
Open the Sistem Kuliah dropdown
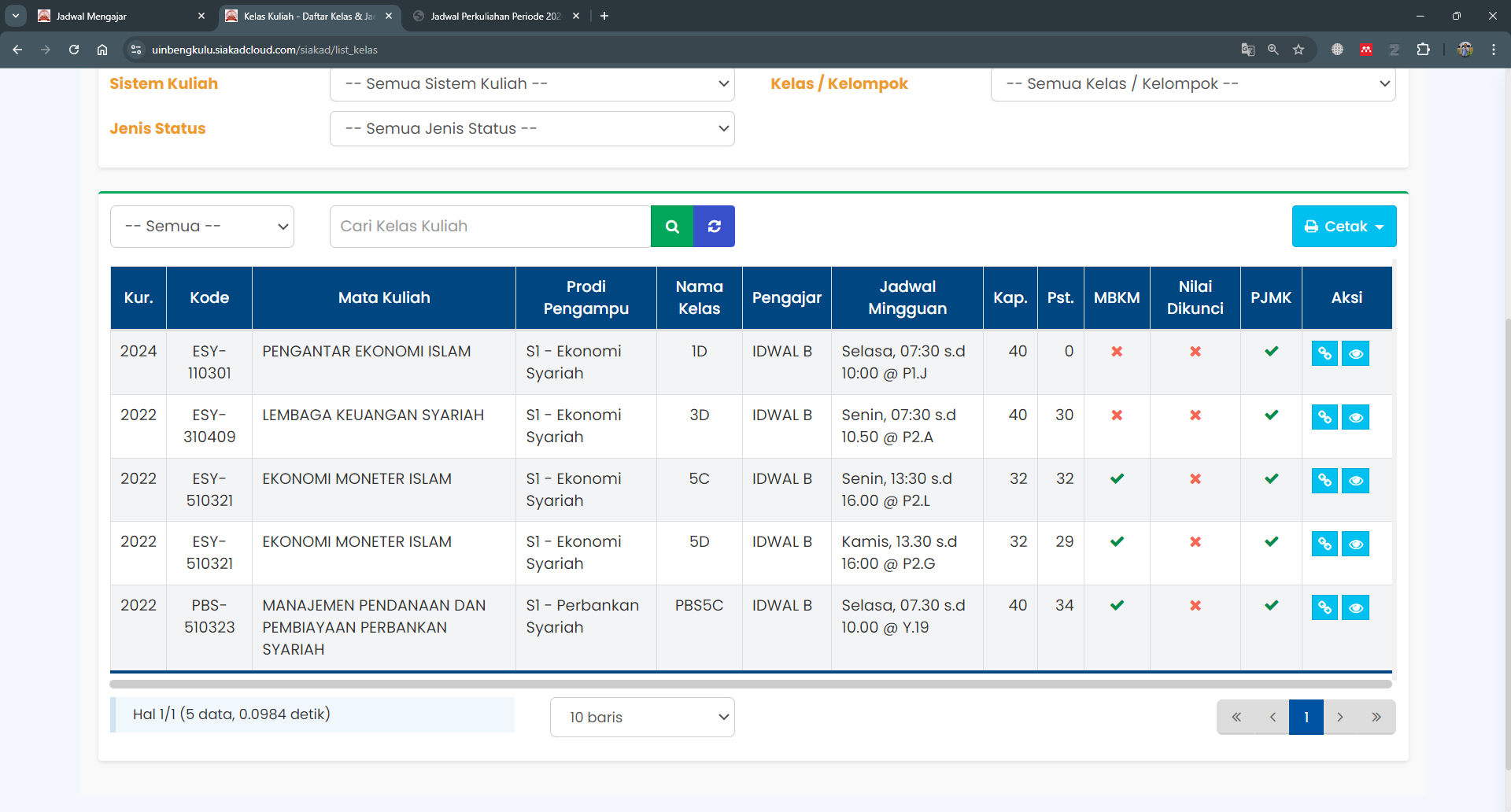tap(532, 84)
